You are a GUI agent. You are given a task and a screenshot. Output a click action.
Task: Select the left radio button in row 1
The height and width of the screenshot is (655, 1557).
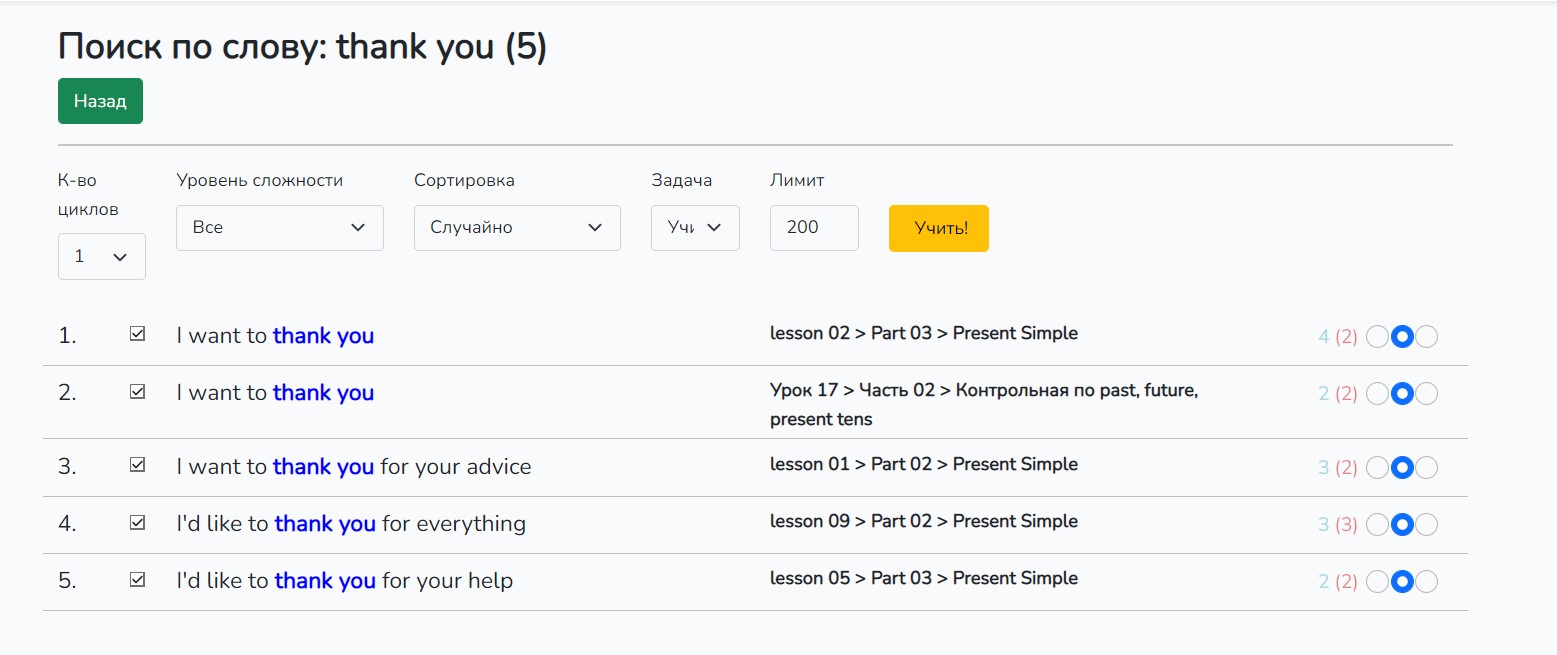(1377, 337)
